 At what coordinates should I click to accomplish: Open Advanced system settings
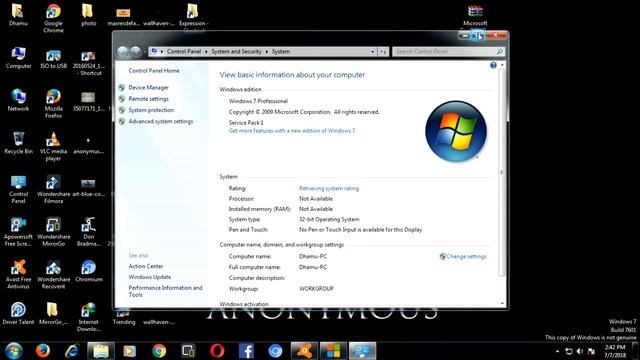[160, 121]
